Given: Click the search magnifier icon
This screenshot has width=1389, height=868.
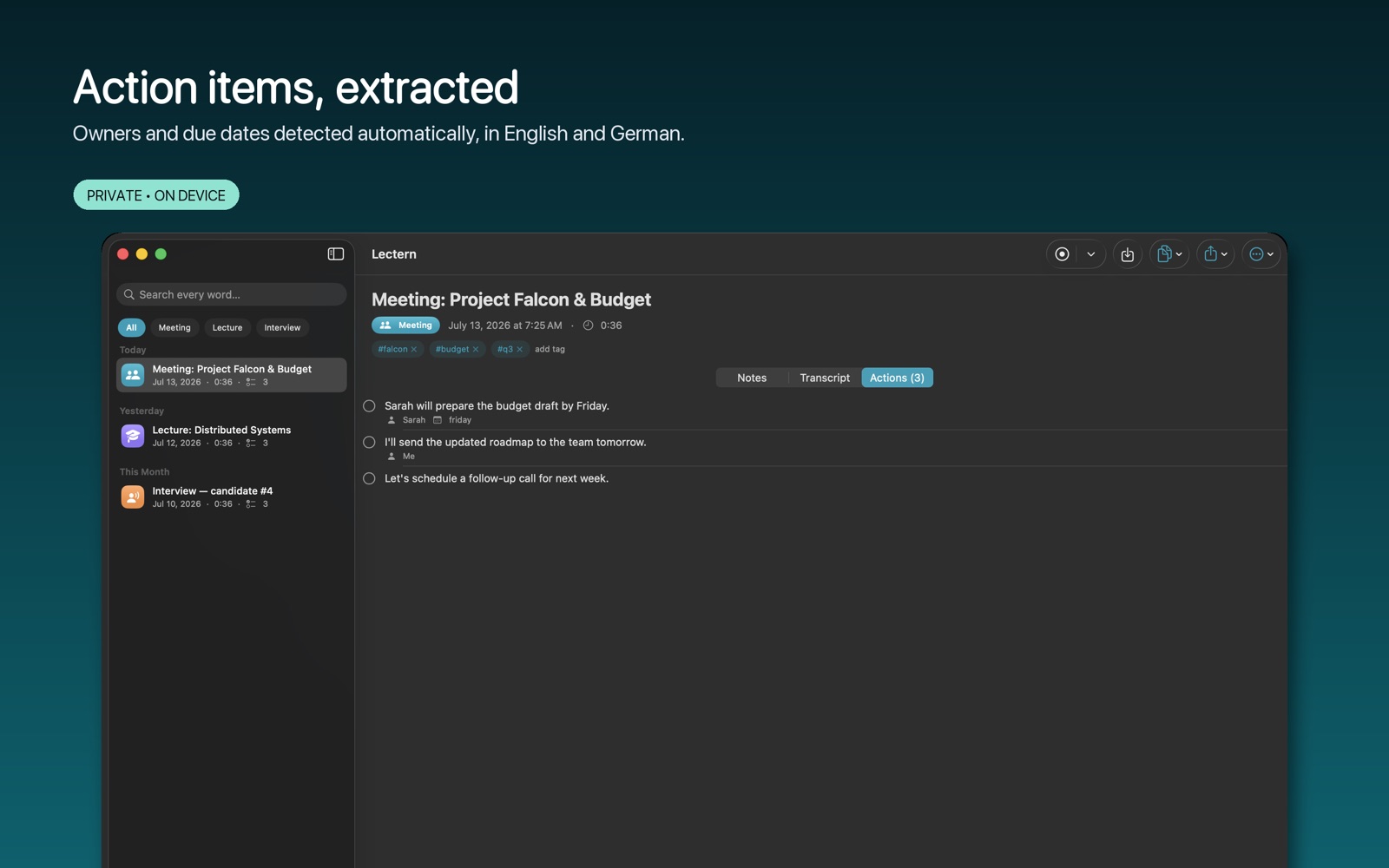Looking at the screenshot, I should pos(129,294).
